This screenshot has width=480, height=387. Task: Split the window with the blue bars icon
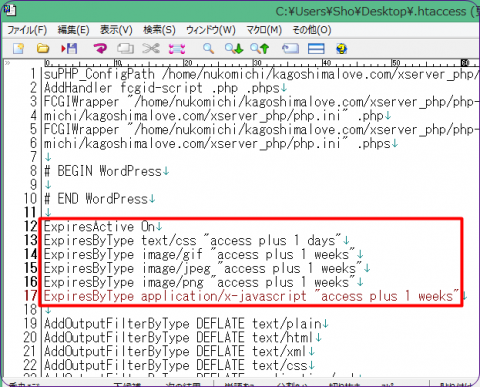coord(316,49)
